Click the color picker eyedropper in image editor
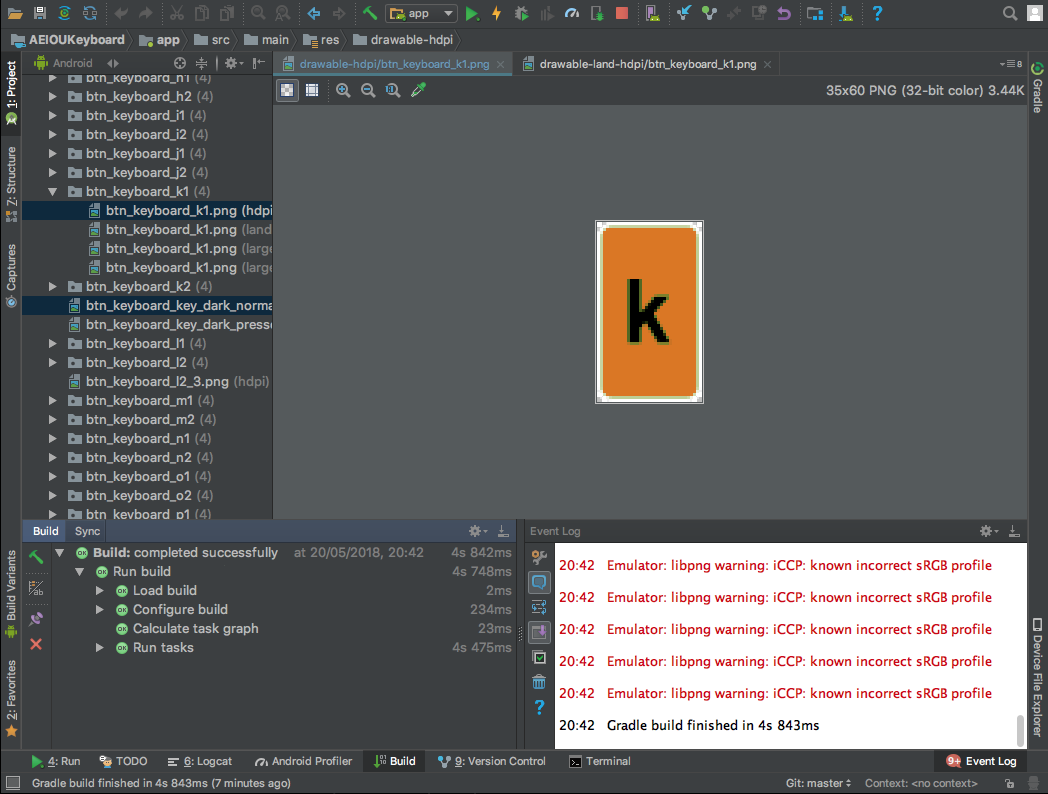This screenshot has width=1048, height=794. 419,90
